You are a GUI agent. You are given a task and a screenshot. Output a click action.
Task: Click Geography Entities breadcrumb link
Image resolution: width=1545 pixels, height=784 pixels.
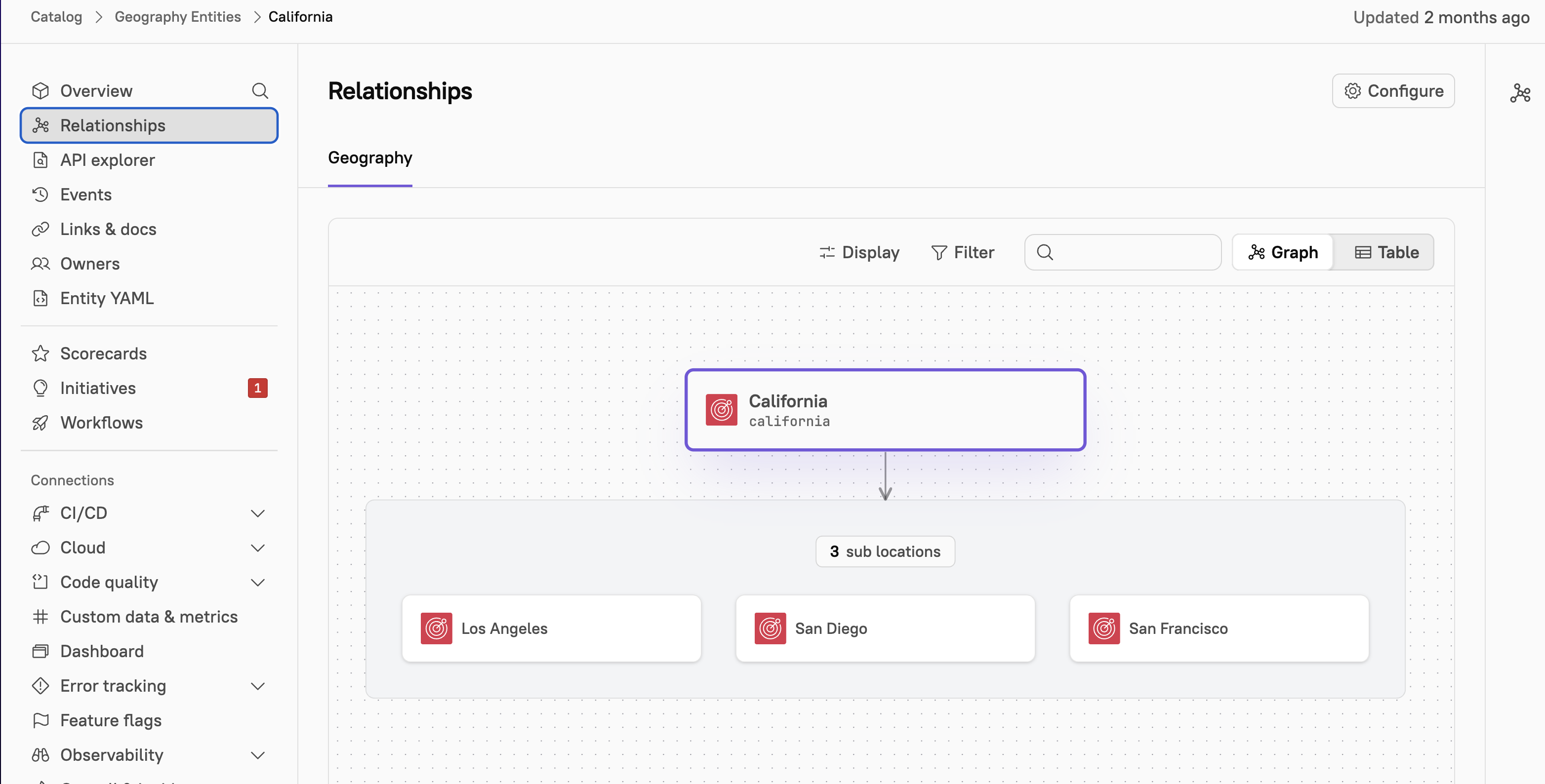(x=177, y=17)
